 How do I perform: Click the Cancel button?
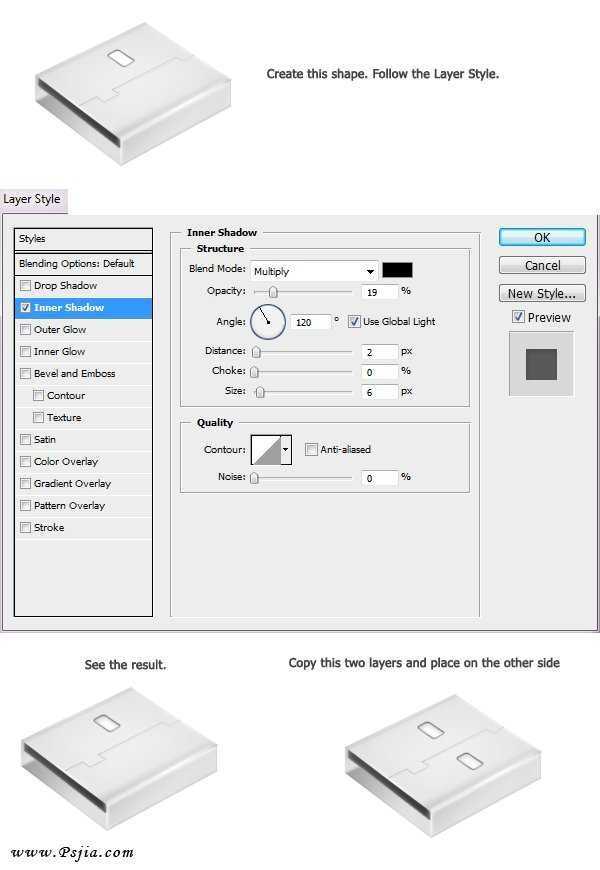(542, 266)
